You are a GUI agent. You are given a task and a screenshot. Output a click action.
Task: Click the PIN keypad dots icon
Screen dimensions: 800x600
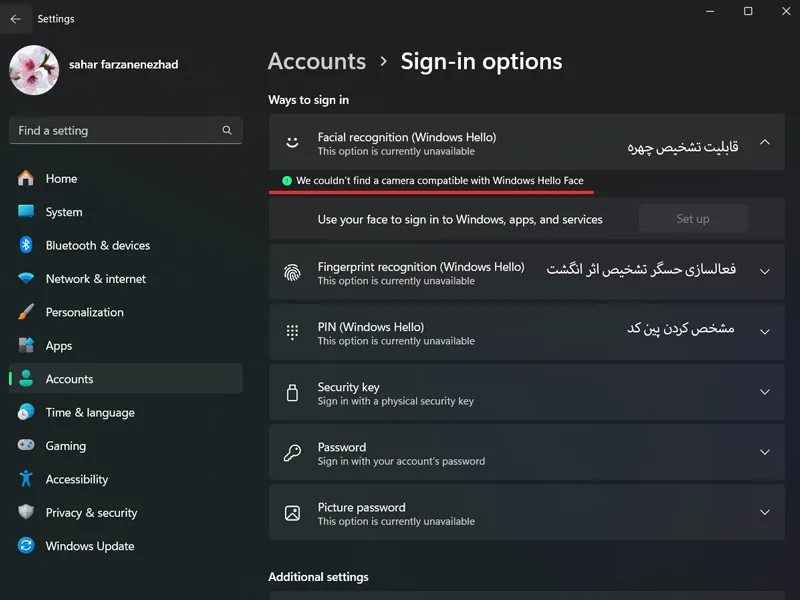[x=292, y=332]
